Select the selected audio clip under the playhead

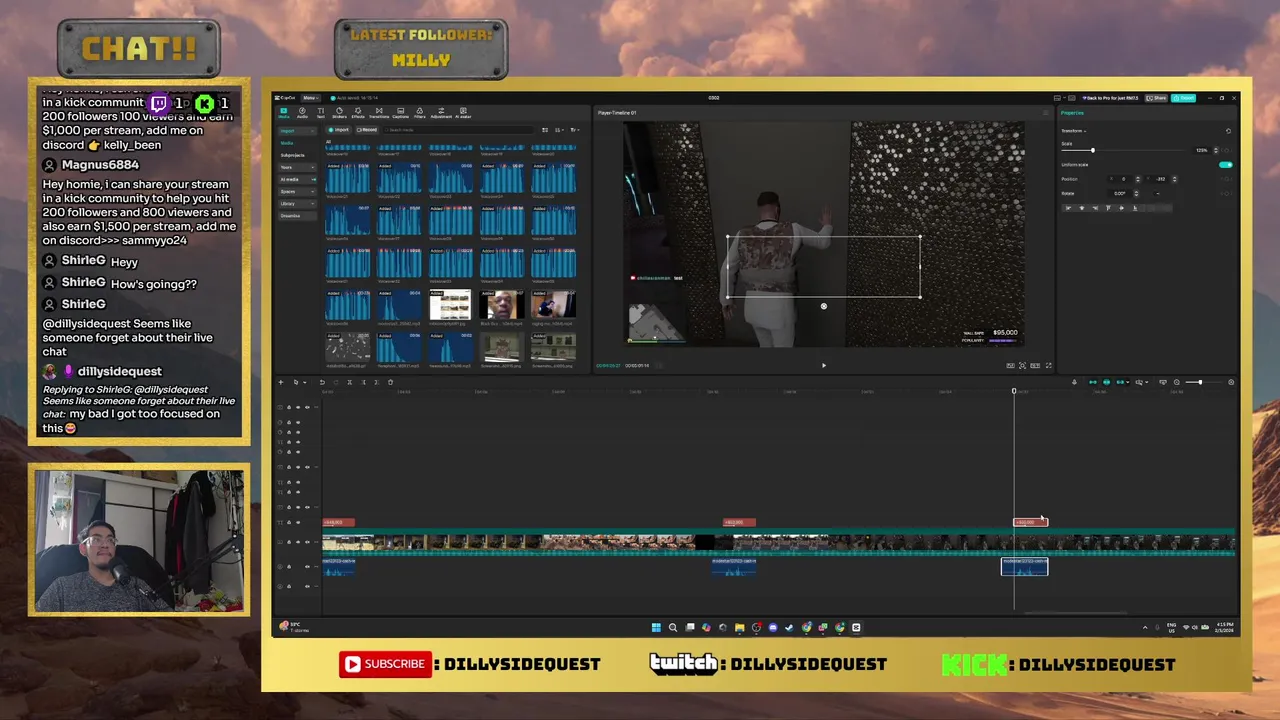(1025, 566)
